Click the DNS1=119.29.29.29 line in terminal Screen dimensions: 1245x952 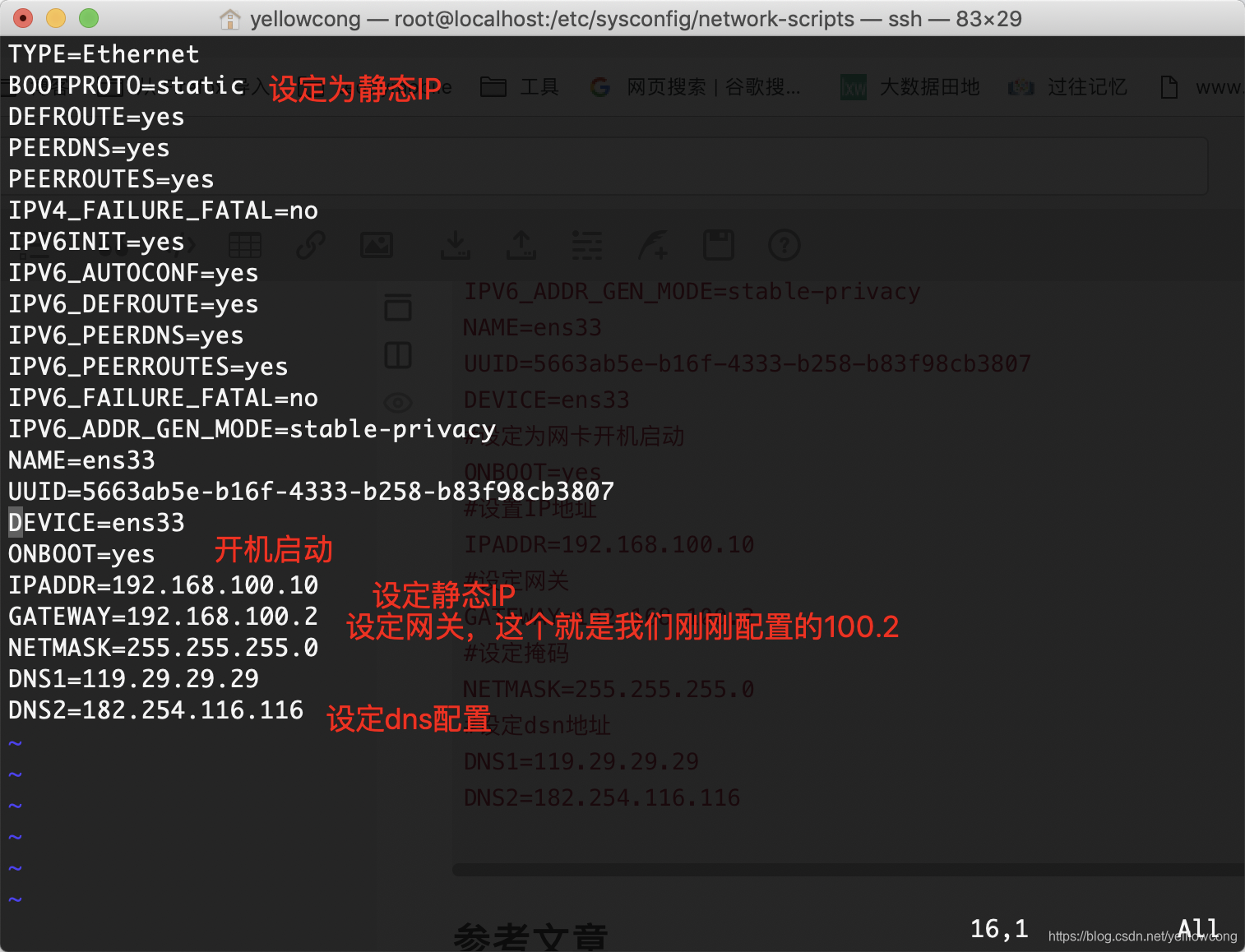(133, 679)
